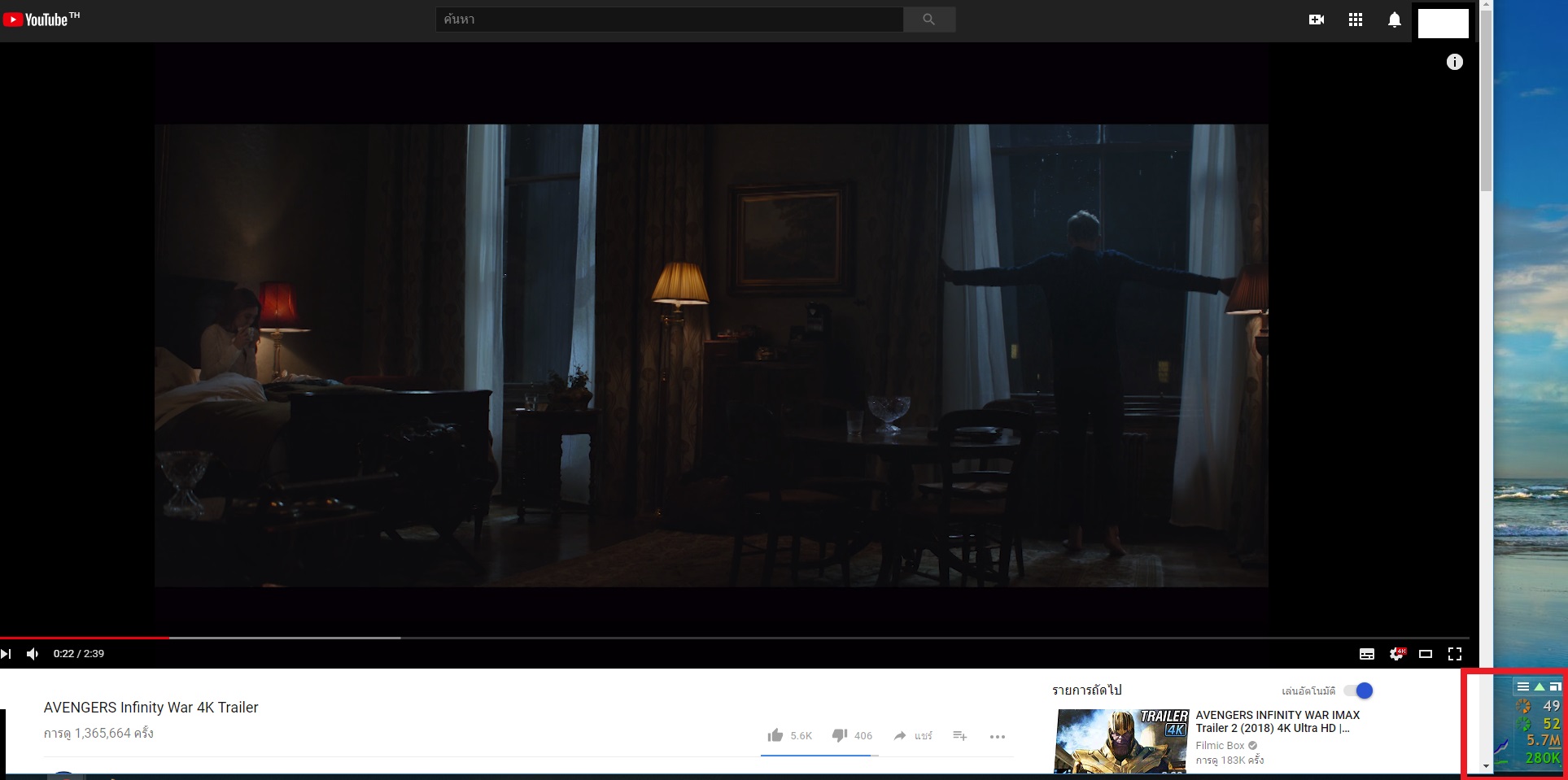Open the notifications bell

(1395, 20)
